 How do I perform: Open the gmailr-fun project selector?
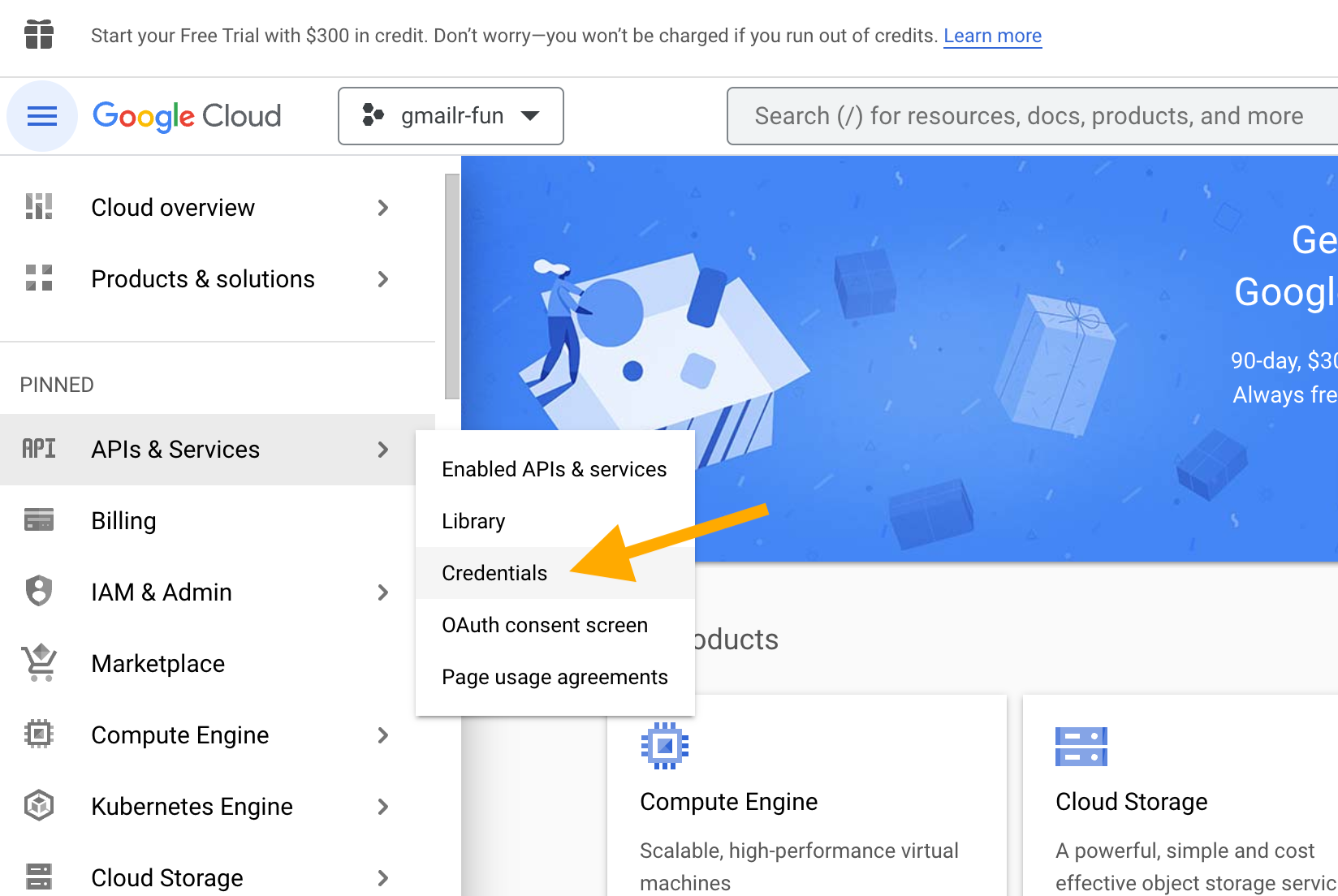[x=451, y=115]
